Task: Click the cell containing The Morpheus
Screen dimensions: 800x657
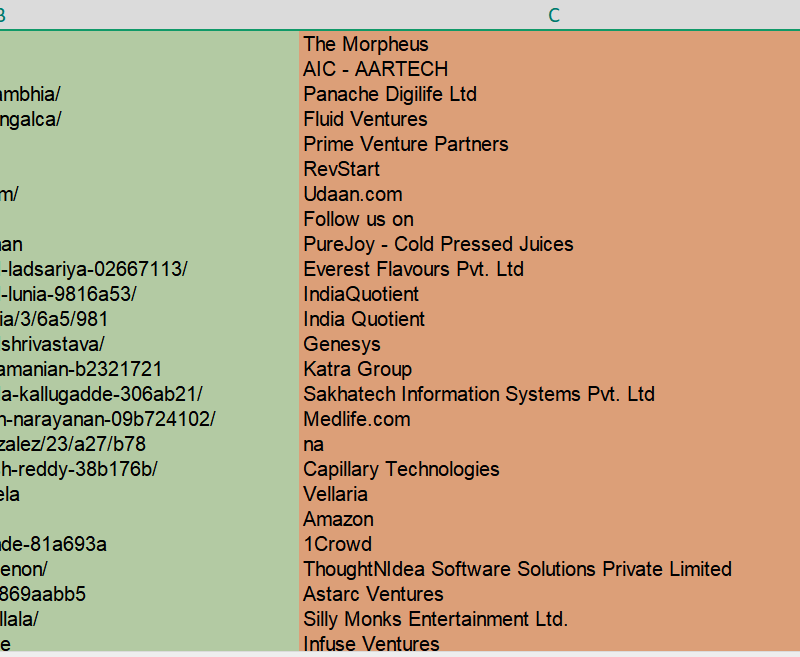Action: tap(549, 44)
